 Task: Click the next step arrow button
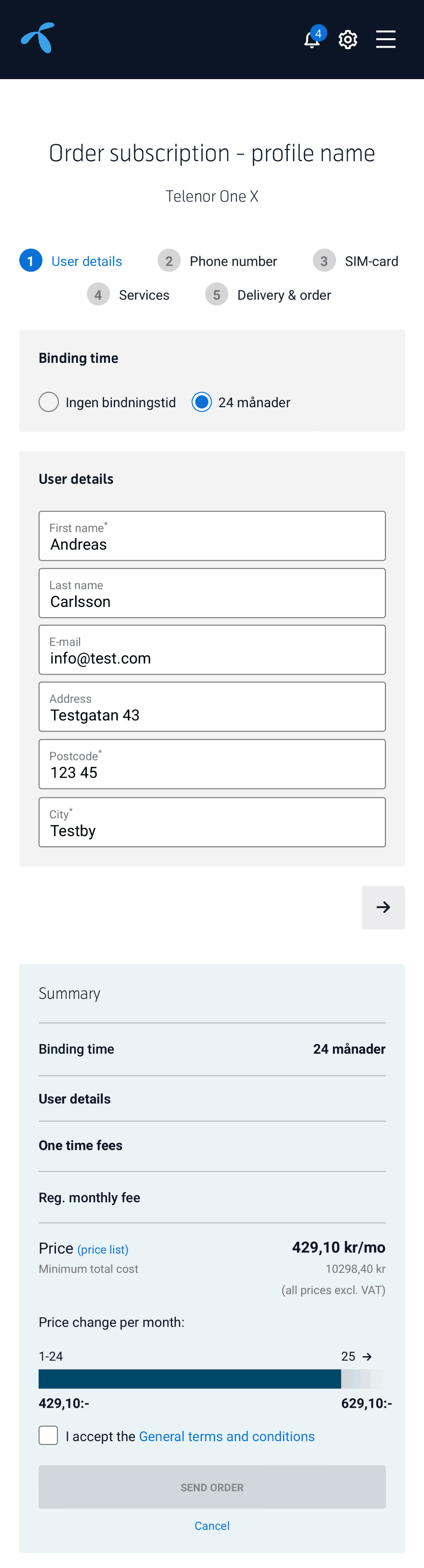pyautogui.click(x=383, y=907)
